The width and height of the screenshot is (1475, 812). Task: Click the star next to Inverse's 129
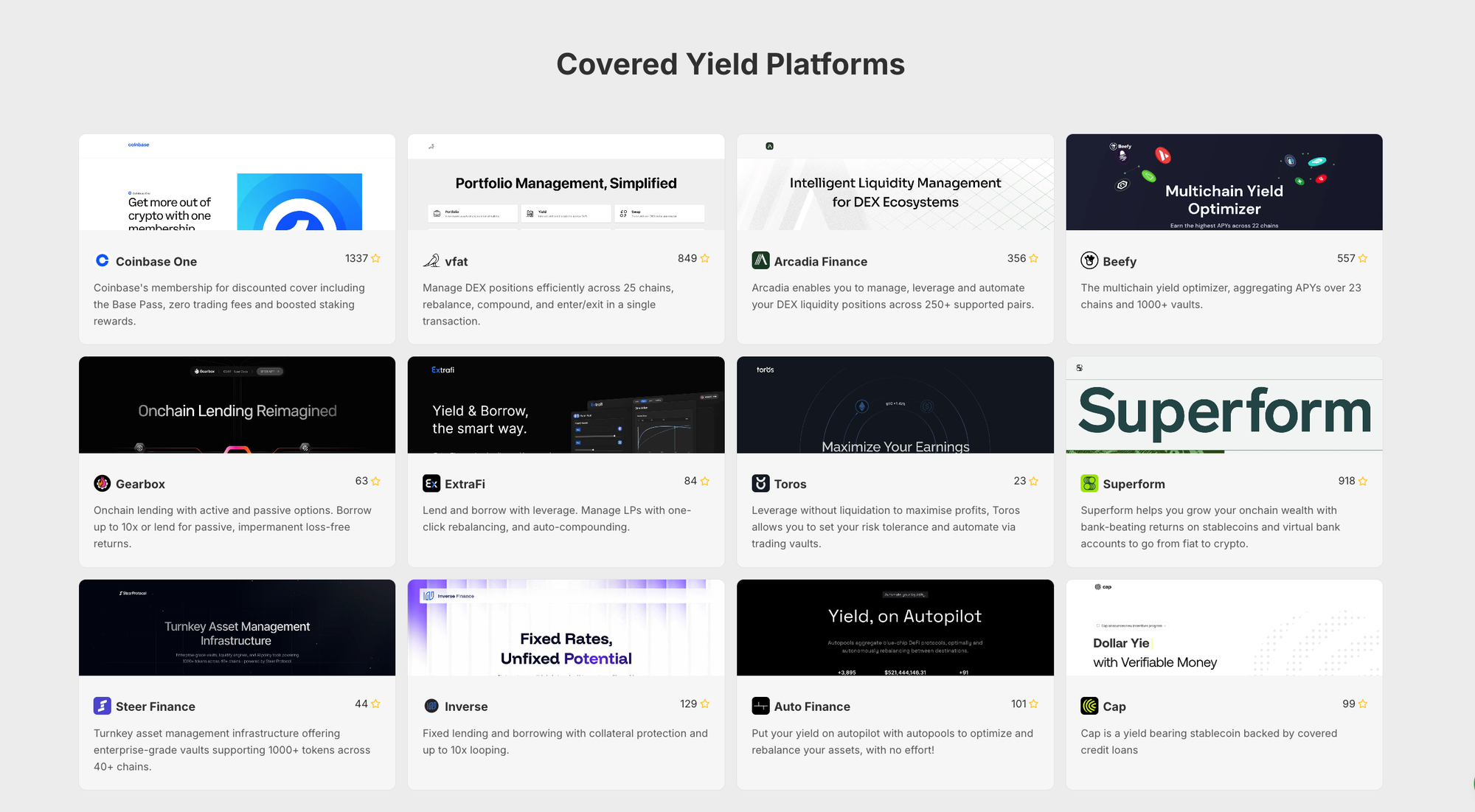(x=704, y=704)
